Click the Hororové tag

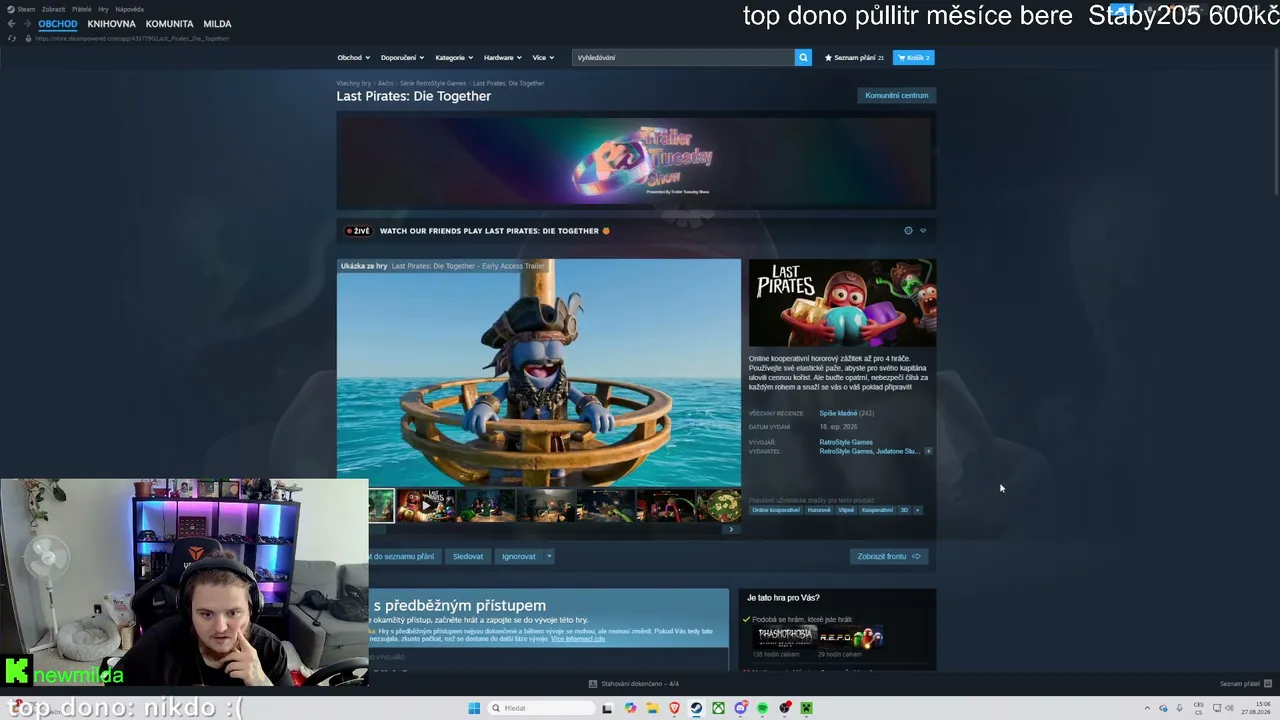click(x=819, y=510)
